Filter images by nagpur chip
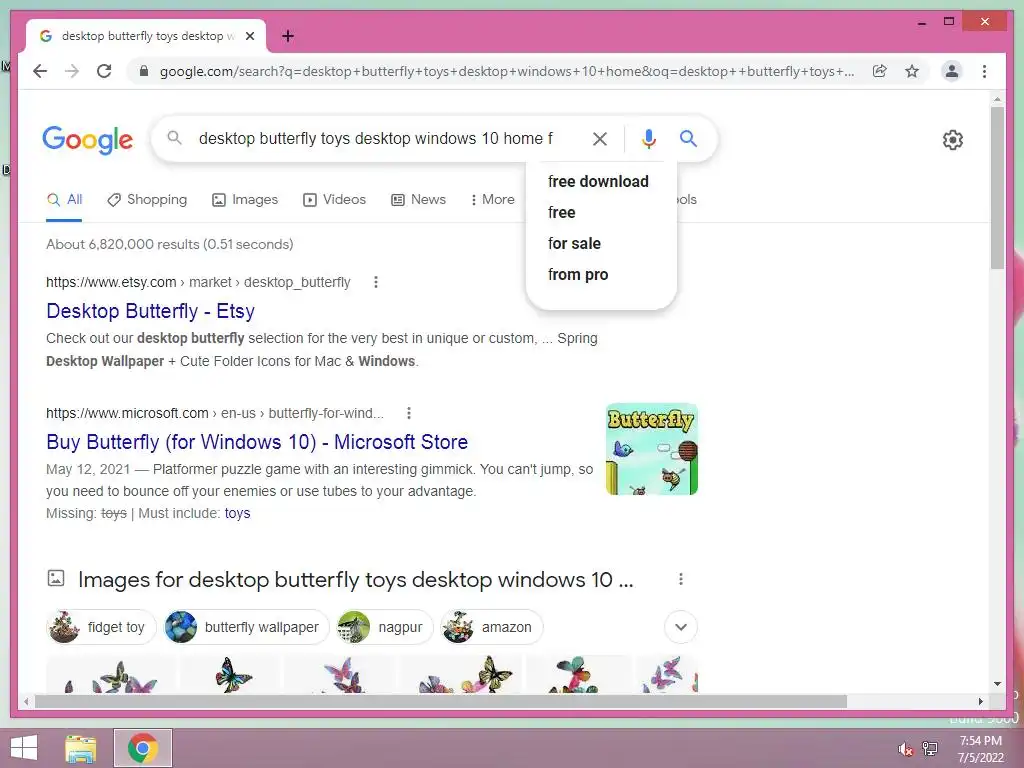The height and width of the screenshot is (768, 1024). [385, 627]
